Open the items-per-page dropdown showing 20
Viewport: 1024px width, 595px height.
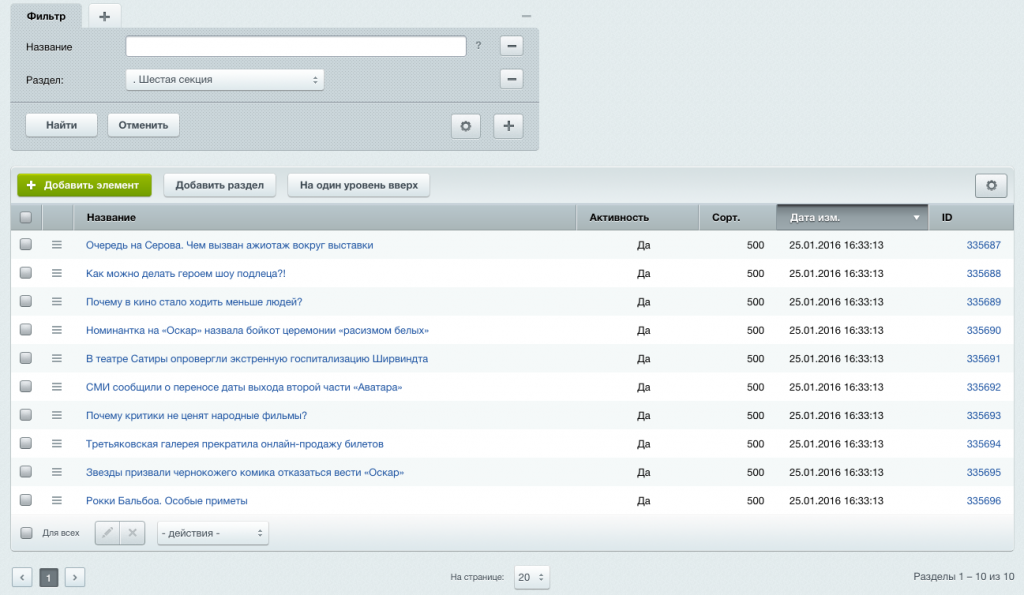(x=530, y=576)
